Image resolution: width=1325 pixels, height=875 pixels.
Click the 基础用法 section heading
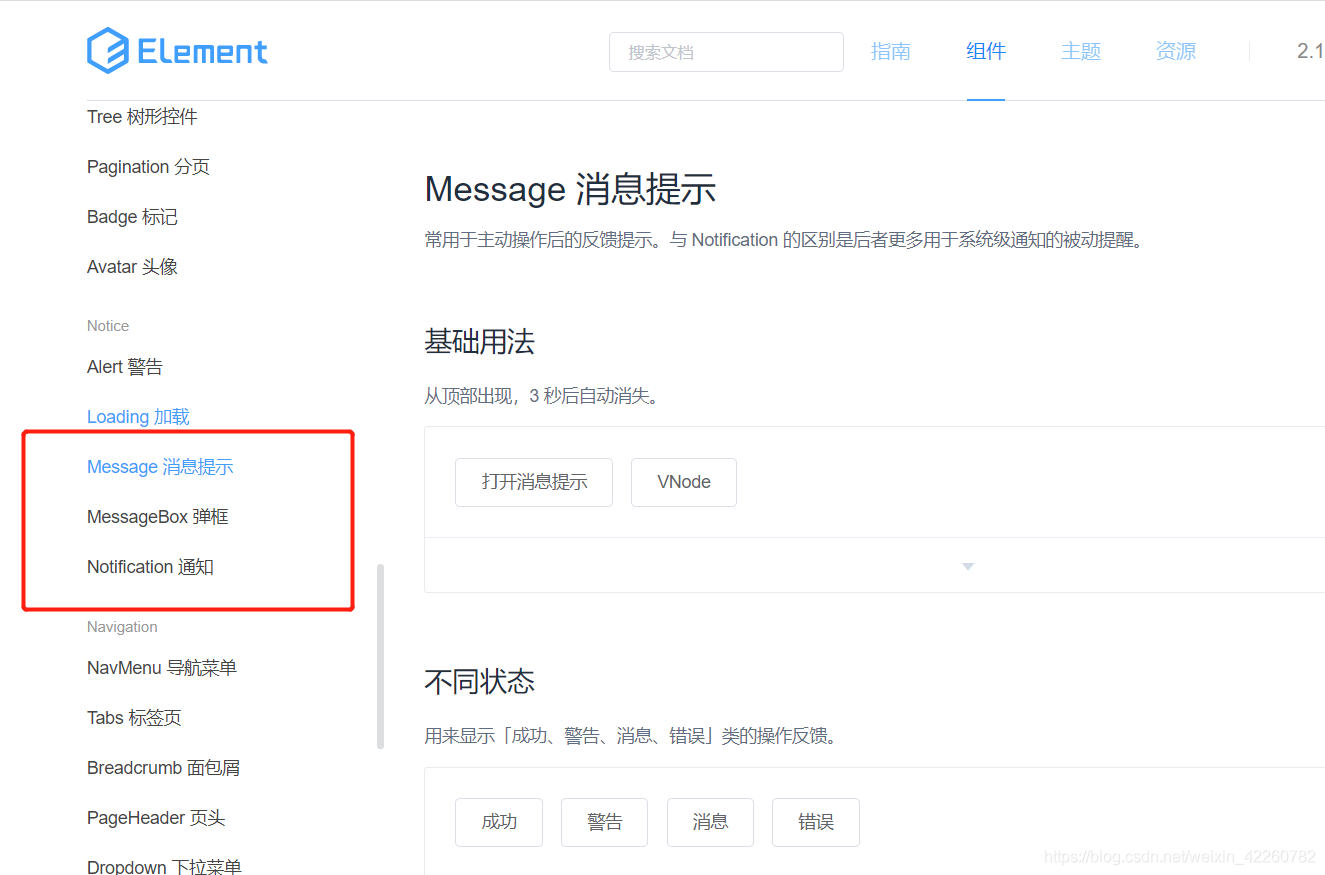480,342
